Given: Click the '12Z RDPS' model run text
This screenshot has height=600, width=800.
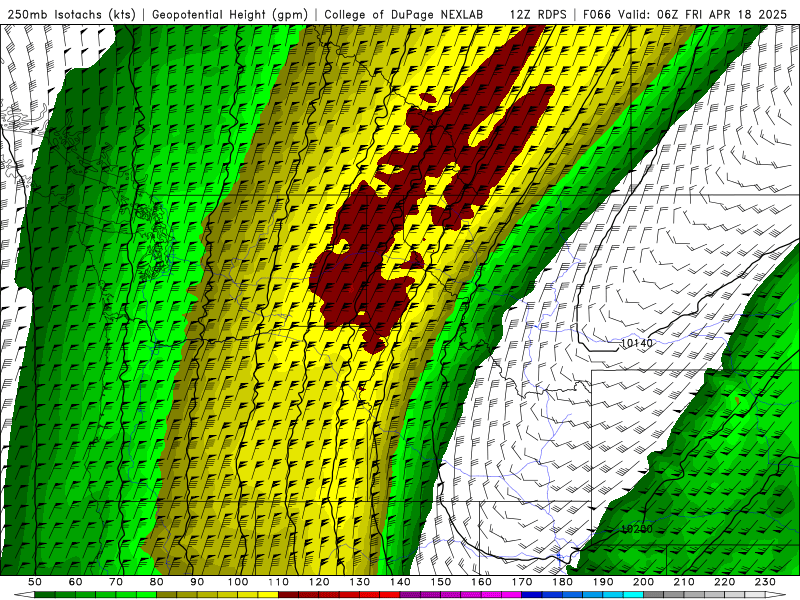Looking at the screenshot, I should 538,14.
